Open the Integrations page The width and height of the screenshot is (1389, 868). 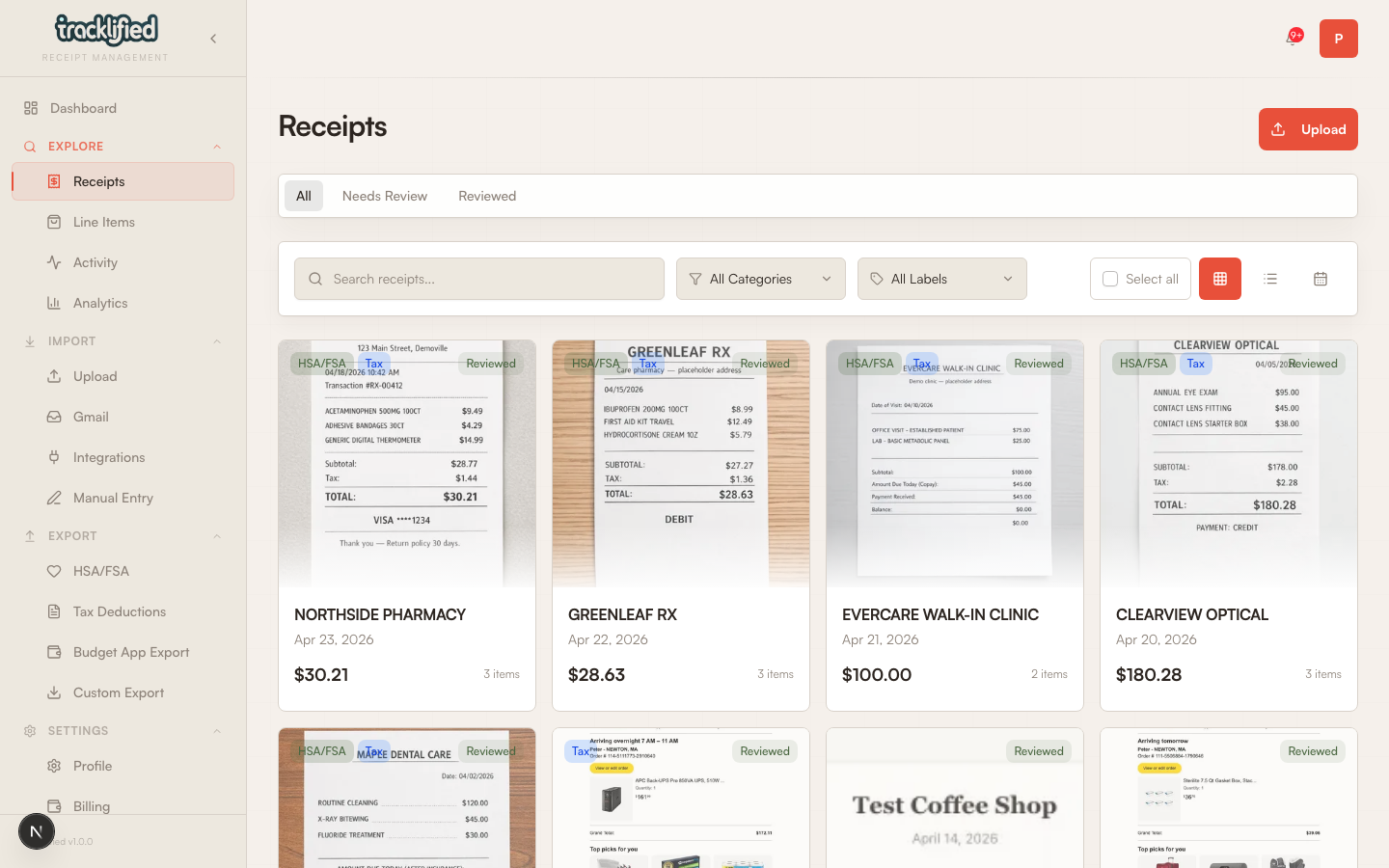[x=123, y=457]
